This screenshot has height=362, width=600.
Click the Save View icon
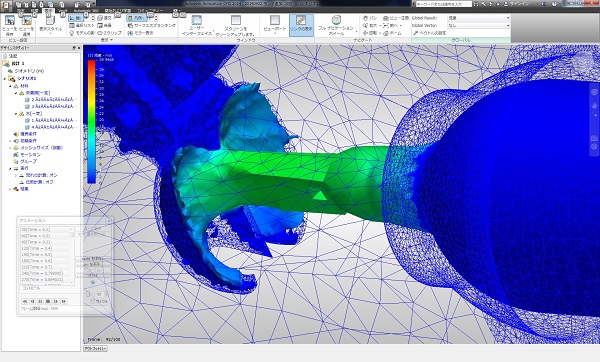tap(10, 25)
